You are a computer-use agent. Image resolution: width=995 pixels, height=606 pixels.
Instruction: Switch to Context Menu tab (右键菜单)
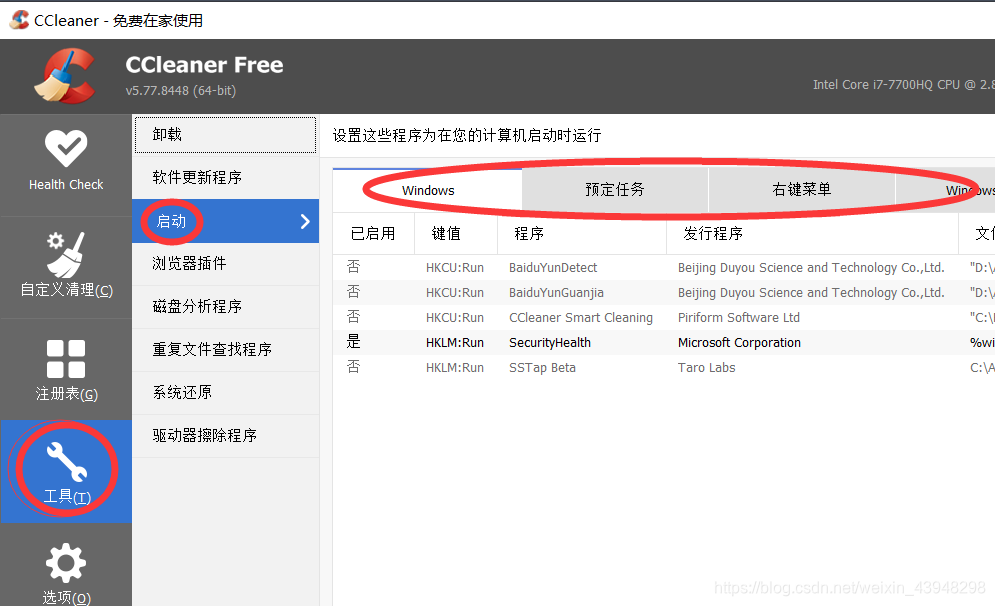tap(801, 190)
